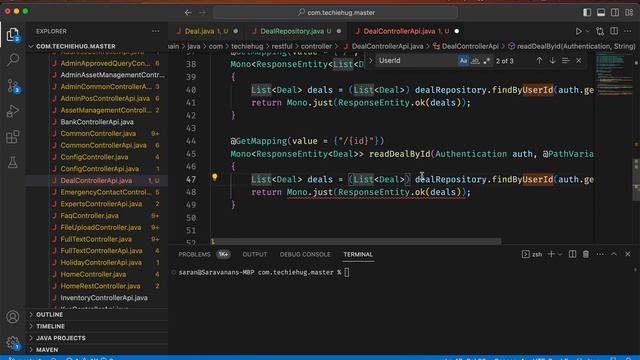Open the Debug Console panel tab
Image resolution: width=640 pixels, height=360 pixels.
(x=305, y=254)
